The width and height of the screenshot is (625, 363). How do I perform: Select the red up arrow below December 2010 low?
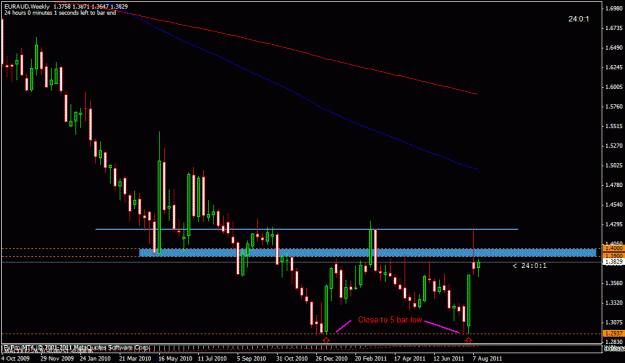coord(326,340)
